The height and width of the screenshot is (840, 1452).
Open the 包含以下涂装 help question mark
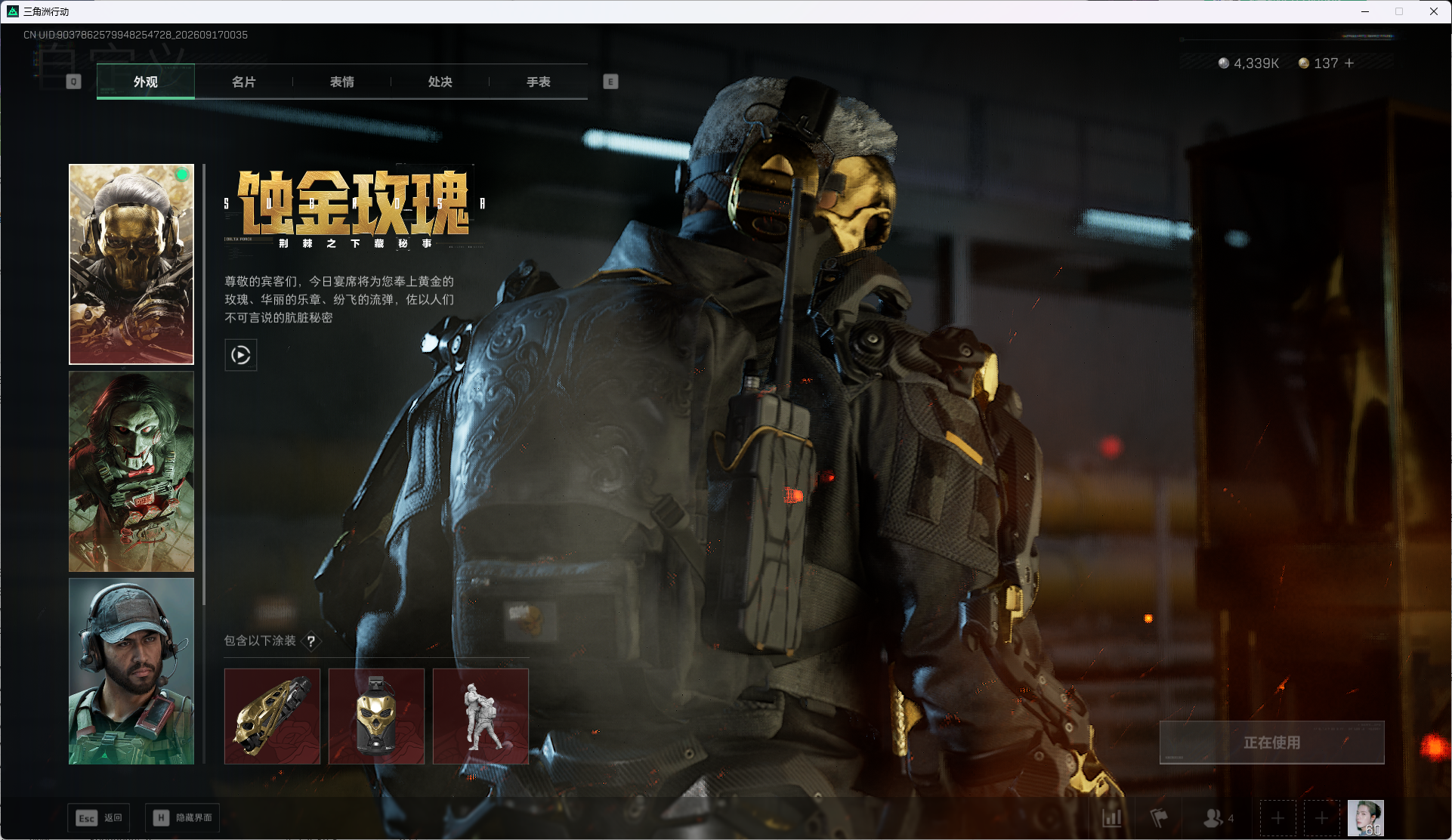pos(311,641)
